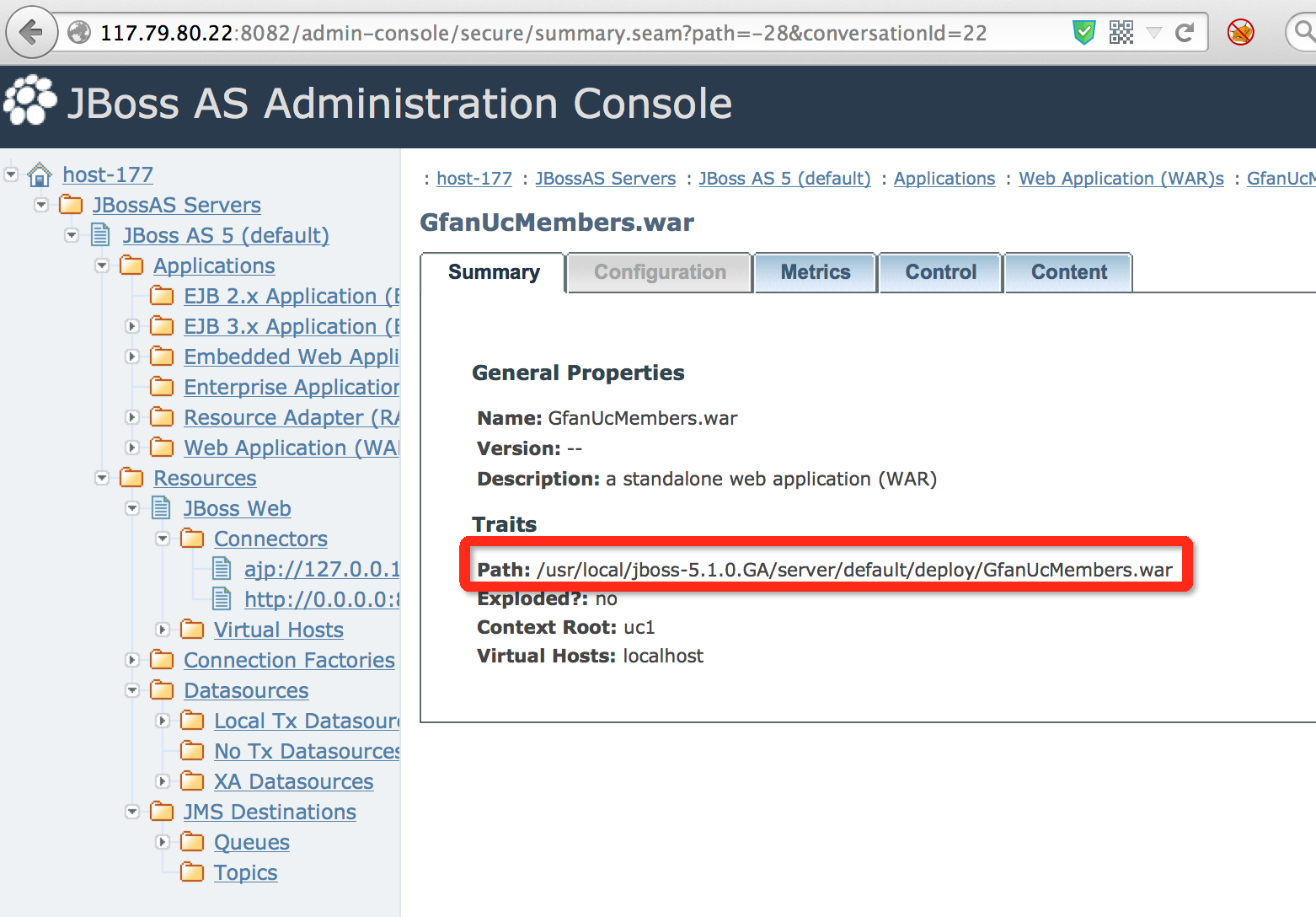Expand the Web Application (WAR) node
Screen dimensions: 1316x917
pyautogui.click(x=132, y=448)
